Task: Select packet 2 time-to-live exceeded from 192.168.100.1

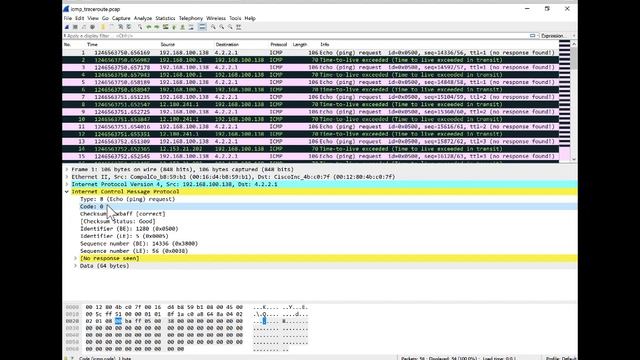Action: tap(311, 60)
